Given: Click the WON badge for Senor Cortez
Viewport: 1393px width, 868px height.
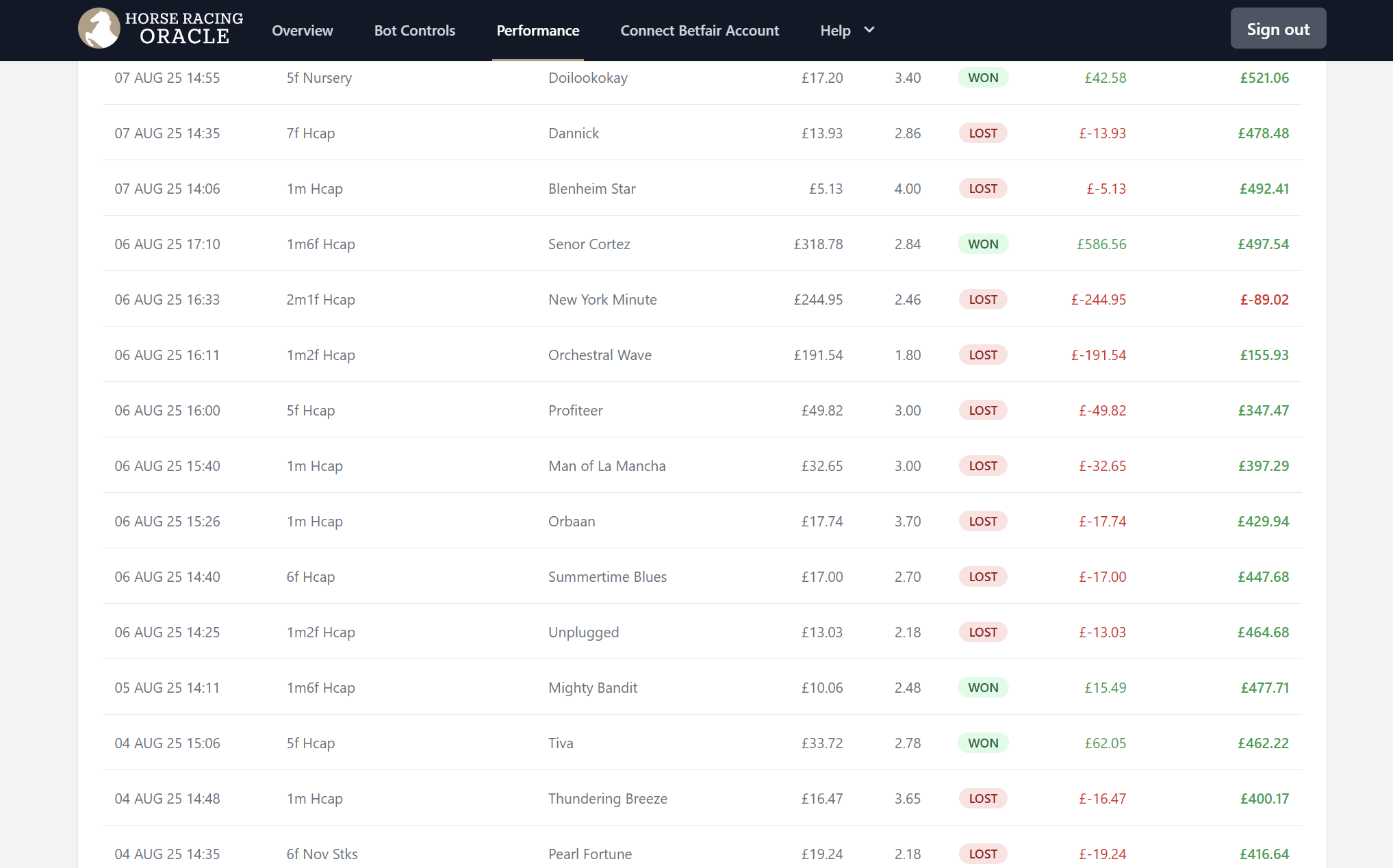Looking at the screenshot, I should (x=983, y=244).
